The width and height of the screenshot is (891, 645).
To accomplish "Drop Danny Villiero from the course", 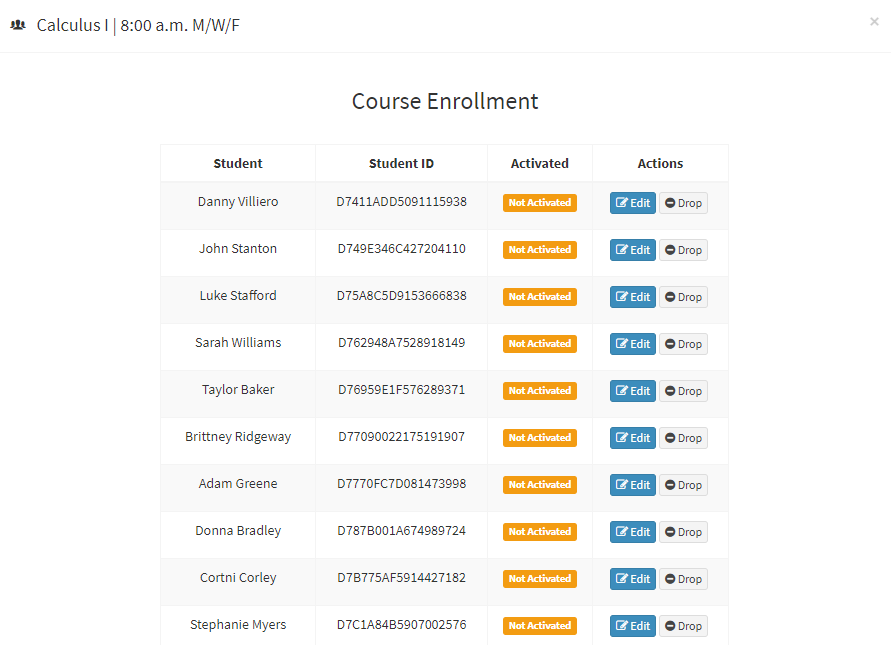I will 684,203.
